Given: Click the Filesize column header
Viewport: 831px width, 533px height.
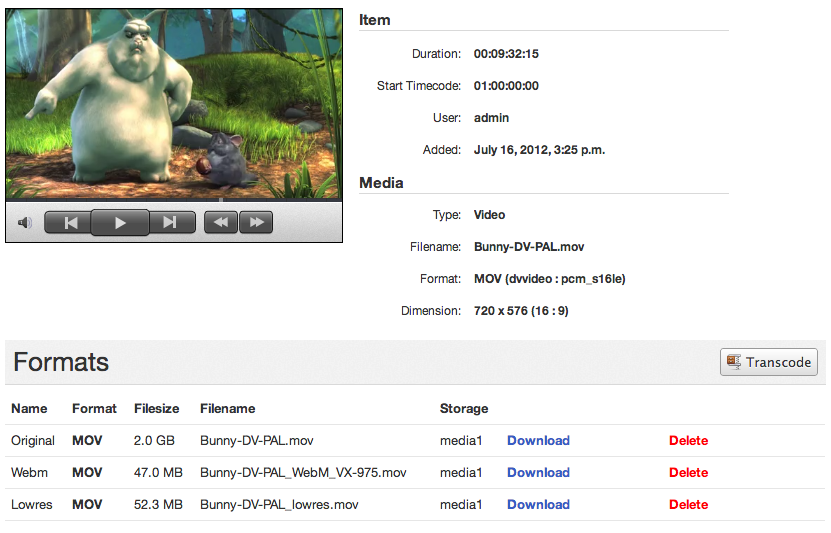Looking at the screenshot, I should (156, 408).
